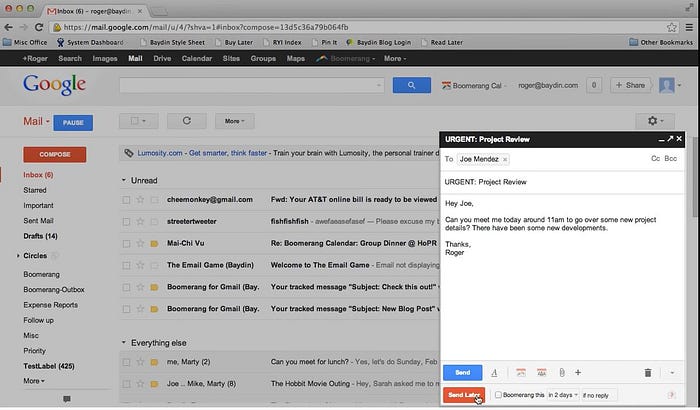Click importance marker on me, Marty email
The height and width of the screenshot is (410, 700).
click(154, 362)
